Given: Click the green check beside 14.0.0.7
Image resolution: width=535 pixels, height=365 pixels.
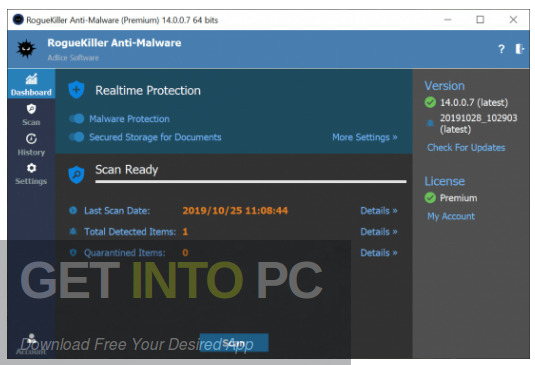Looking at the screenshot, I should [430, 102].
